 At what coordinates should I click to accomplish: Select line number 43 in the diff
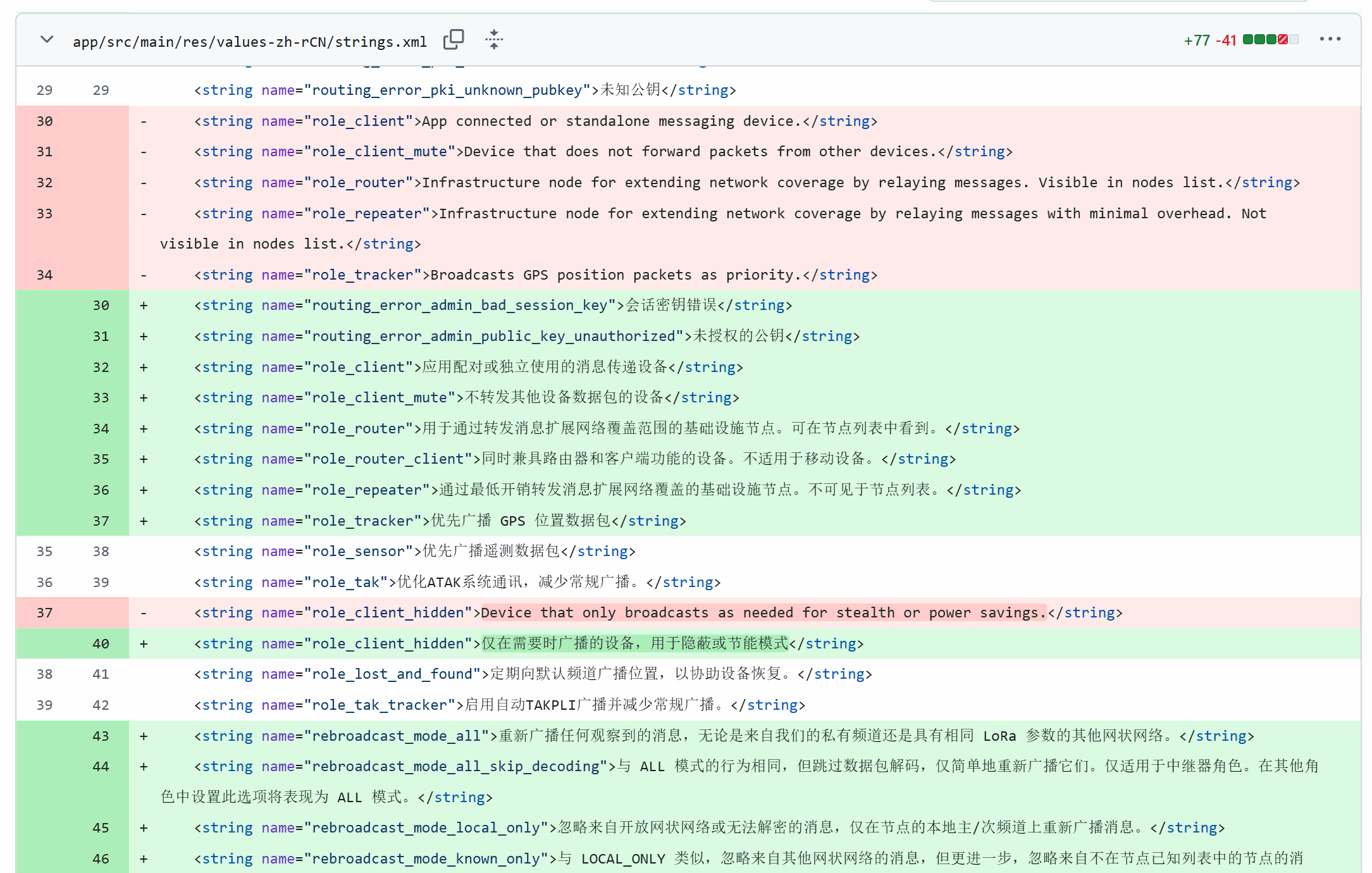click(101, 736)
